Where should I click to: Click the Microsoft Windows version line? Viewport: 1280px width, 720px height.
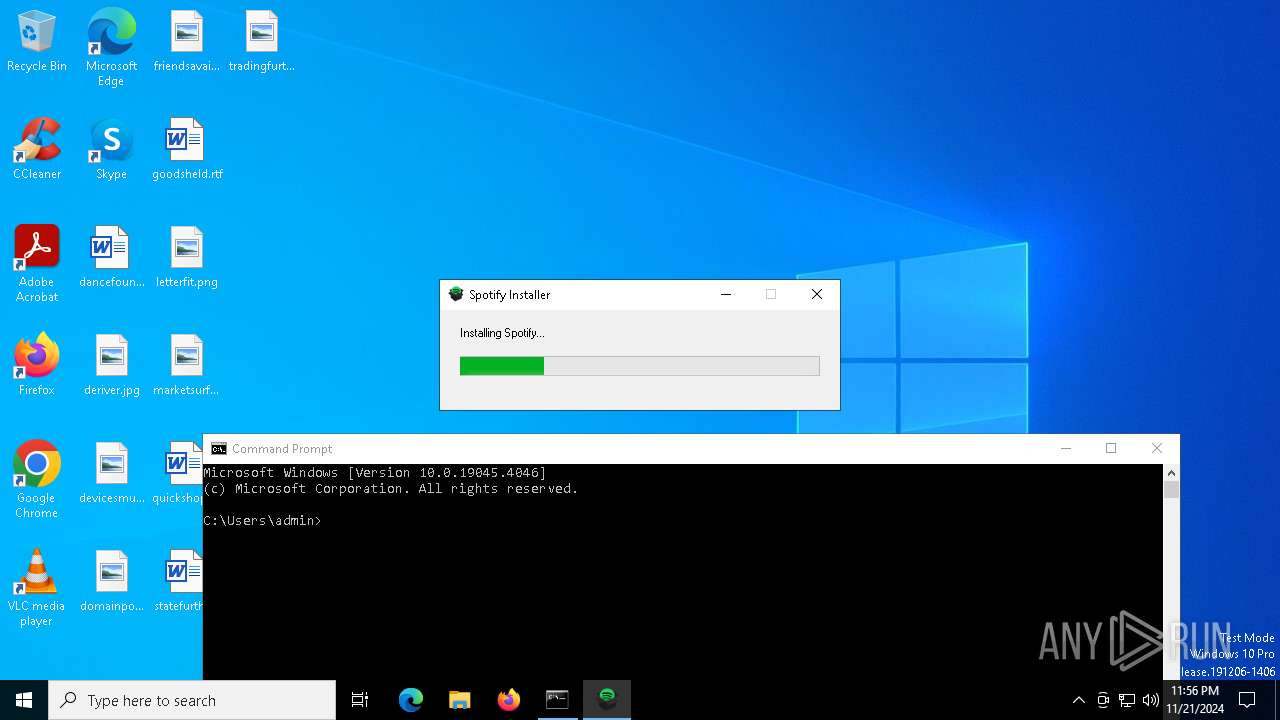click(375, 473)
